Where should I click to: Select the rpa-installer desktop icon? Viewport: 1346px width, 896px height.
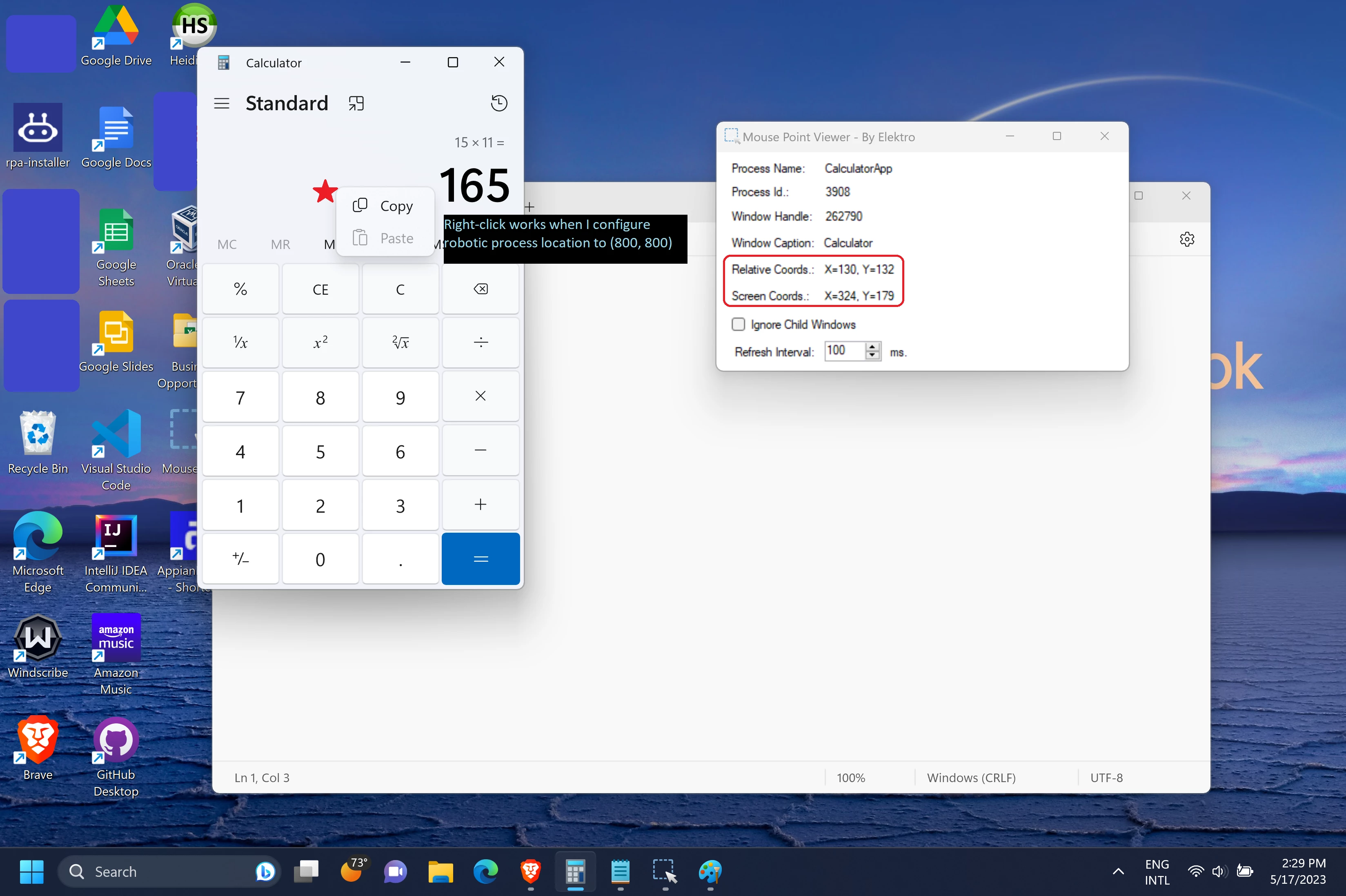click(x=38, y=137)
